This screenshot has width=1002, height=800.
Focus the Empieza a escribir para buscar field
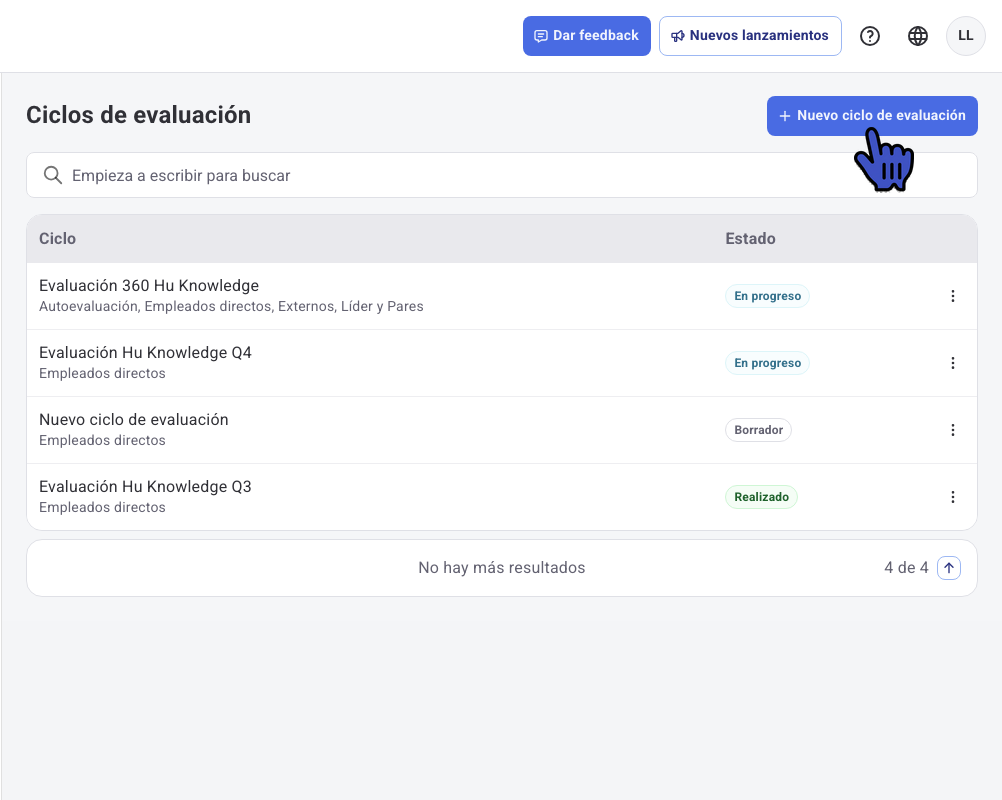502,175
